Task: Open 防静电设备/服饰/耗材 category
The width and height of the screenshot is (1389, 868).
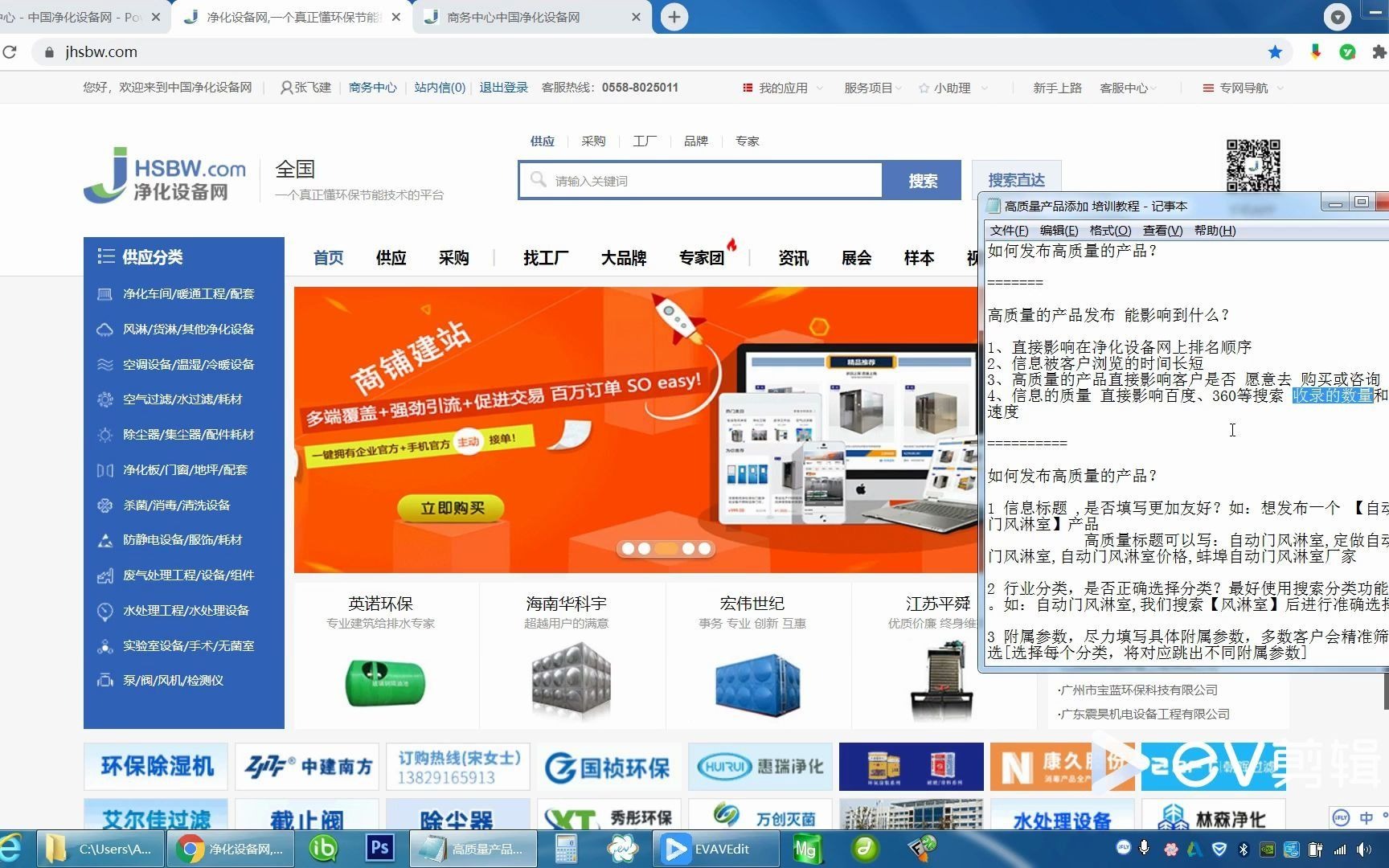Action: 182,540
